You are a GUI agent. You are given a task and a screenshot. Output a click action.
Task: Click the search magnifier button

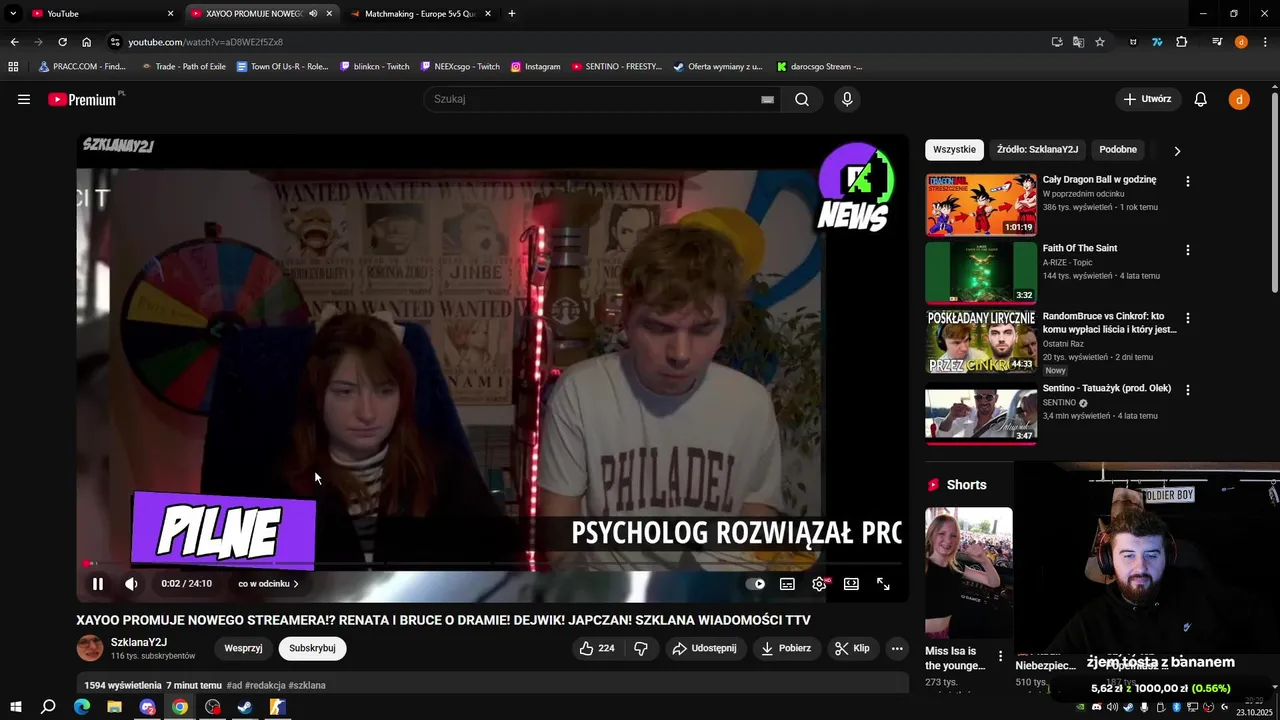[802, 99]
